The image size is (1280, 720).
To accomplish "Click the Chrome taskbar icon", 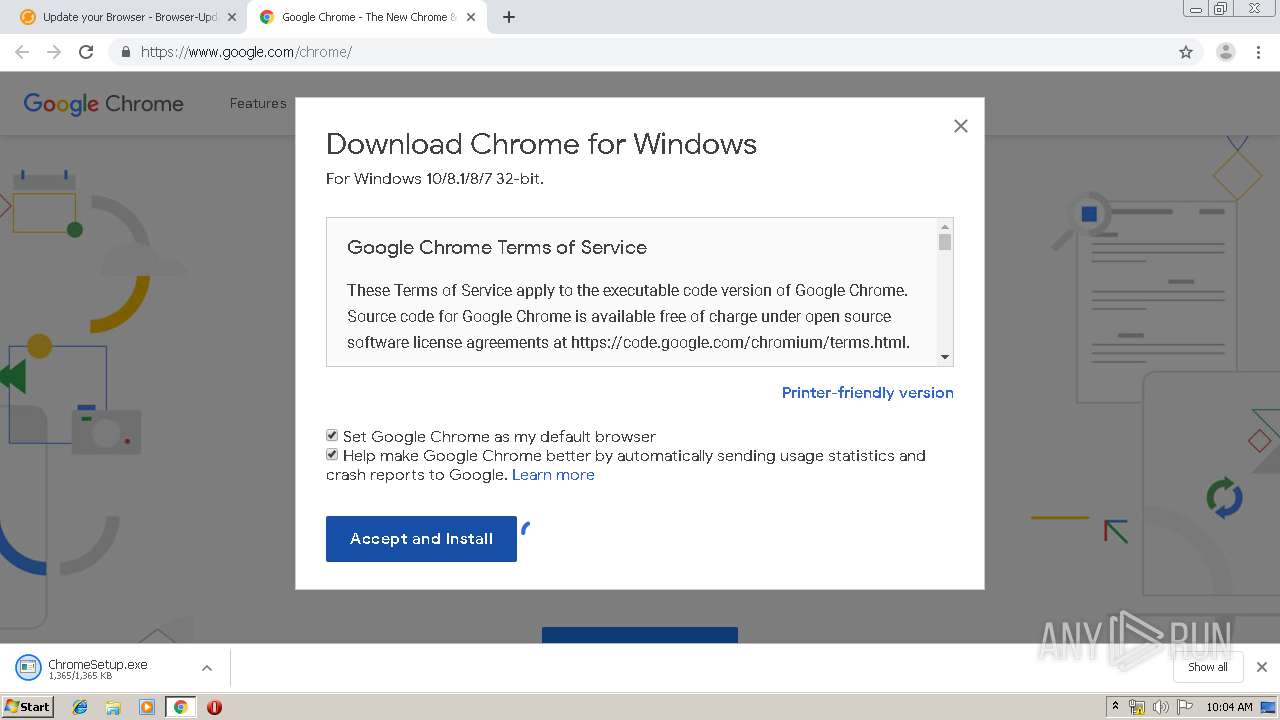I will pyautogui.click(x=180, y=707).
